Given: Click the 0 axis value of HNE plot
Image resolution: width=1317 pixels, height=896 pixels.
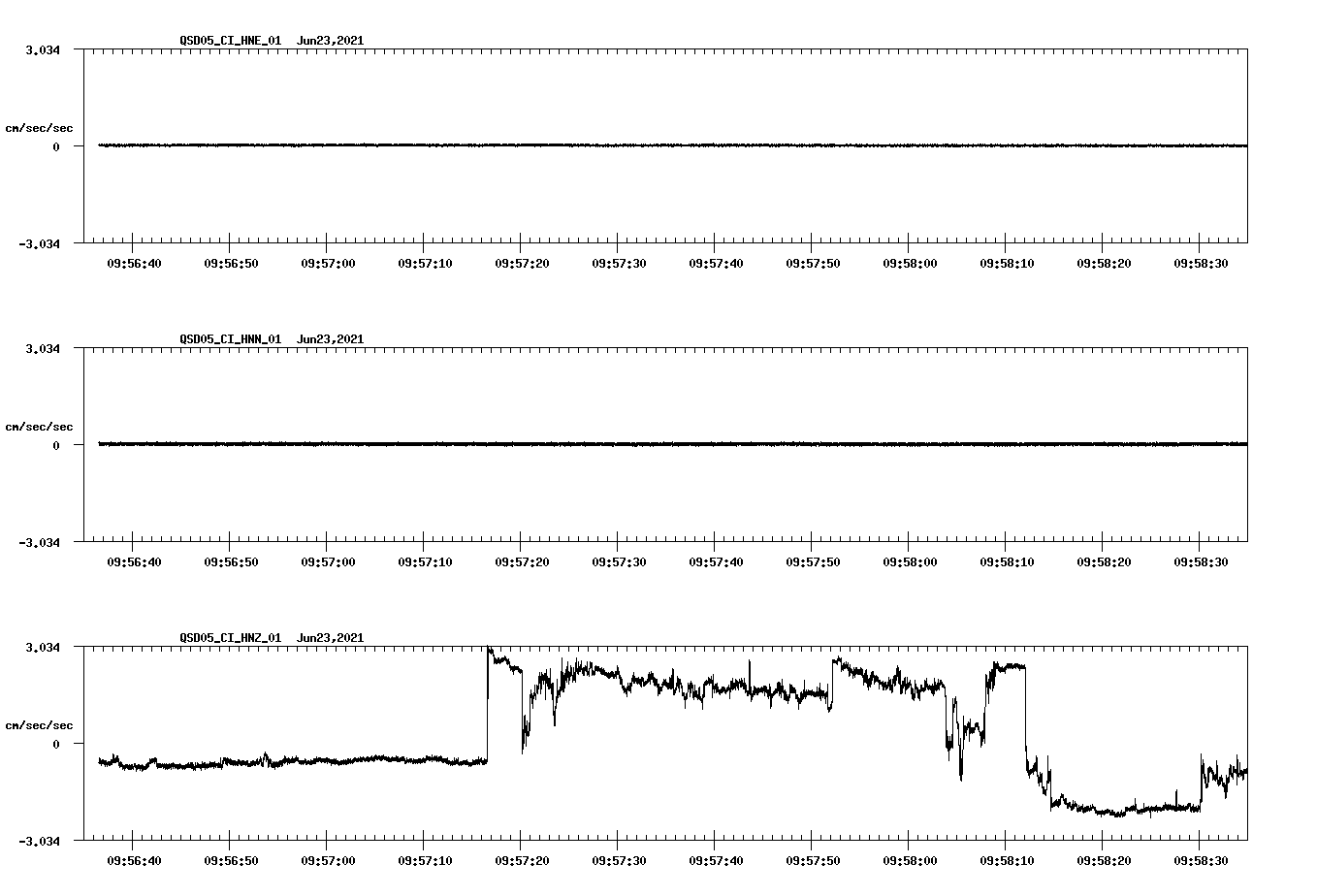Looking at the screenshot, I should (x=55, y=147).
